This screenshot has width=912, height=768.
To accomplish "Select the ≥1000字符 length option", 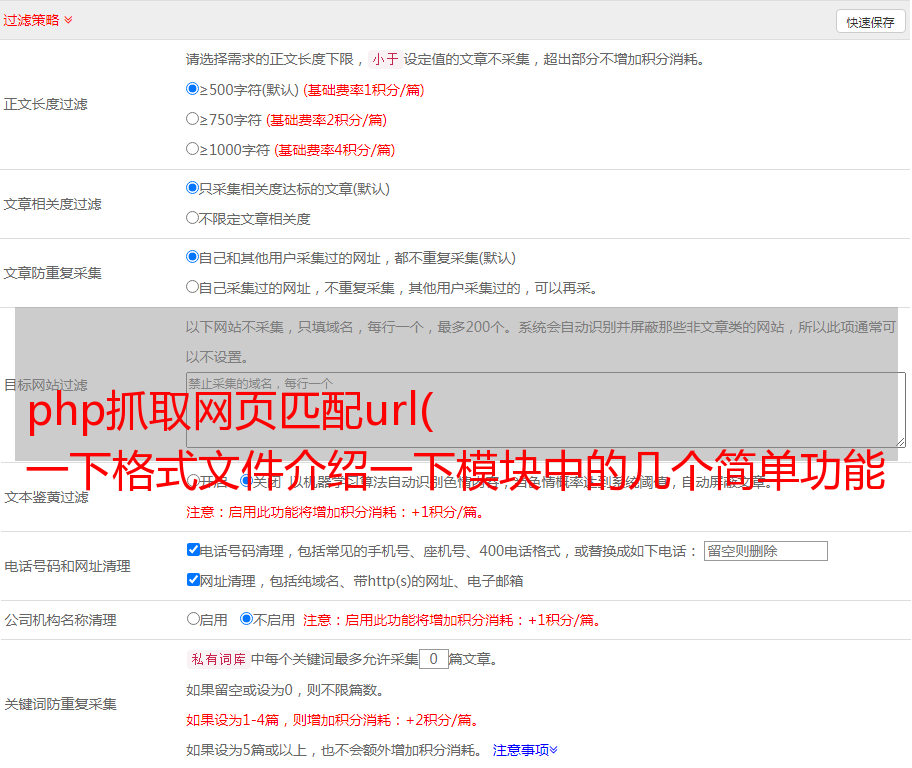I will [192, 148].
